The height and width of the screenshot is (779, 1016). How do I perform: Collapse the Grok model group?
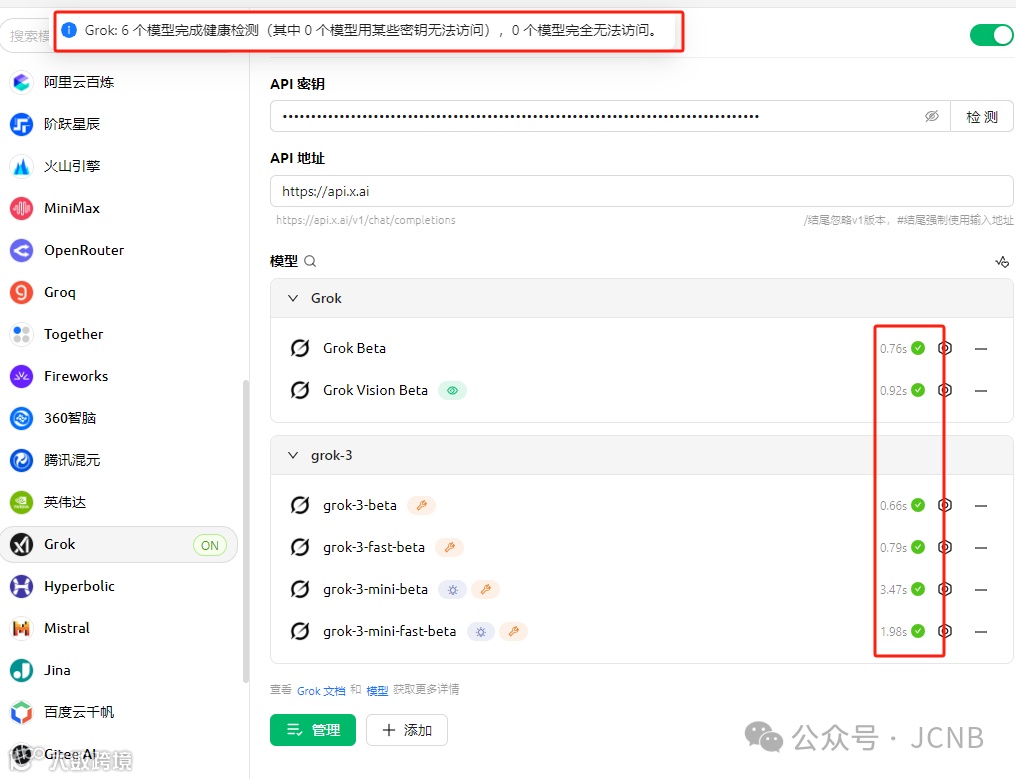coord(293,298)
